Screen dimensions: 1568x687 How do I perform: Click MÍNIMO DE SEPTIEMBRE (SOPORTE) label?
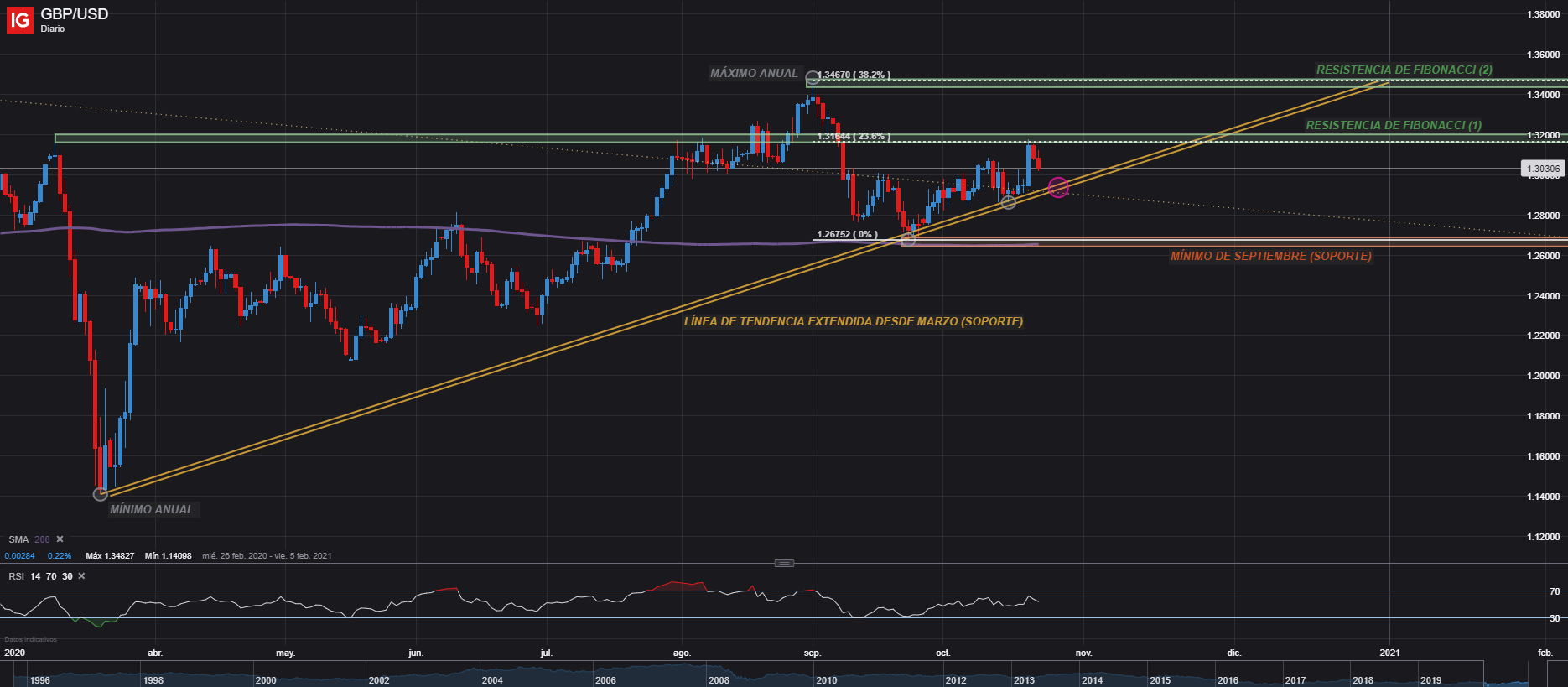1271,256
